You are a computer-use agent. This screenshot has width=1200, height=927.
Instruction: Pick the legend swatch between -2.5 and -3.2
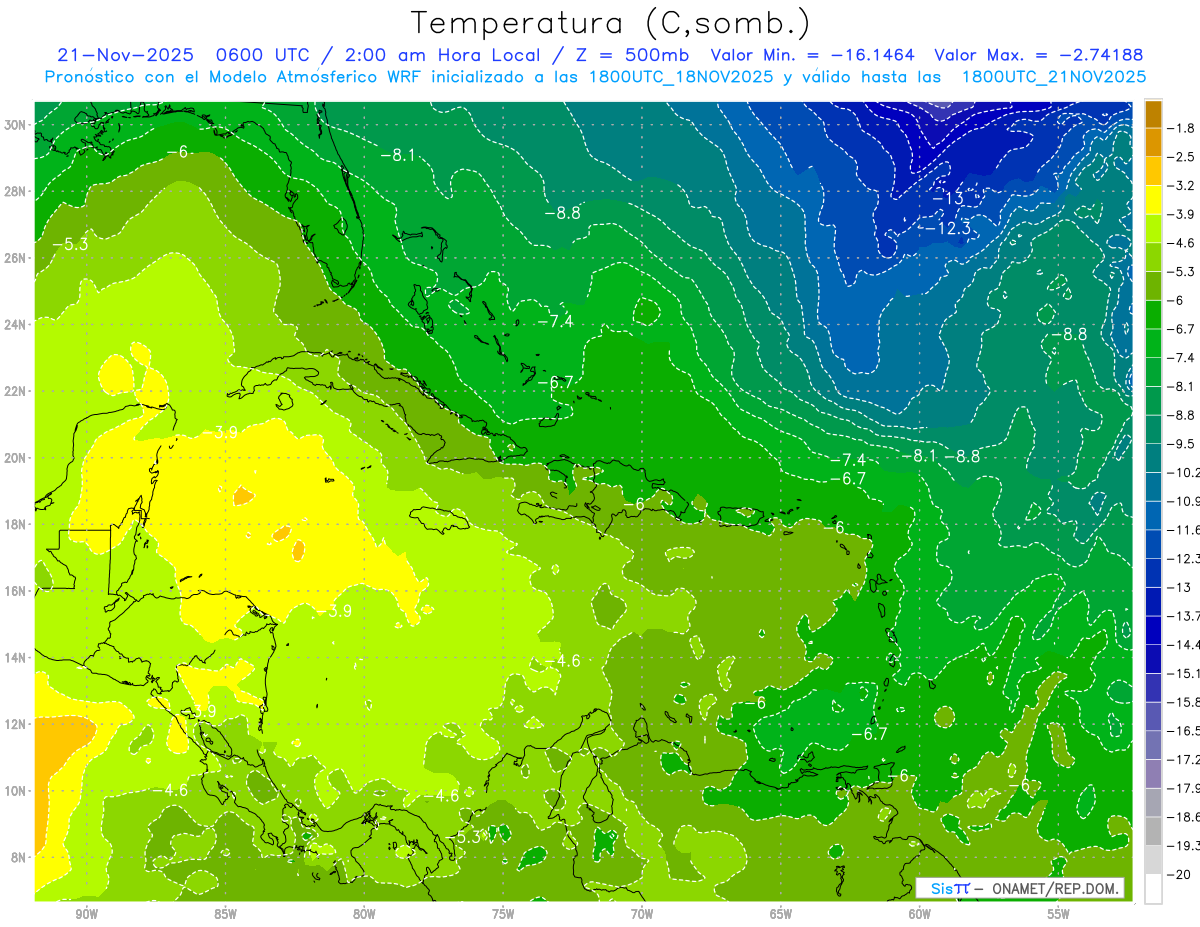tap(1153, 171)
